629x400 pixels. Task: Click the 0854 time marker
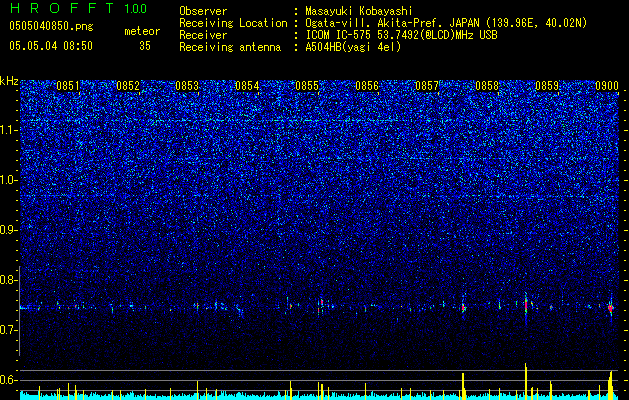tap(247, 86)
